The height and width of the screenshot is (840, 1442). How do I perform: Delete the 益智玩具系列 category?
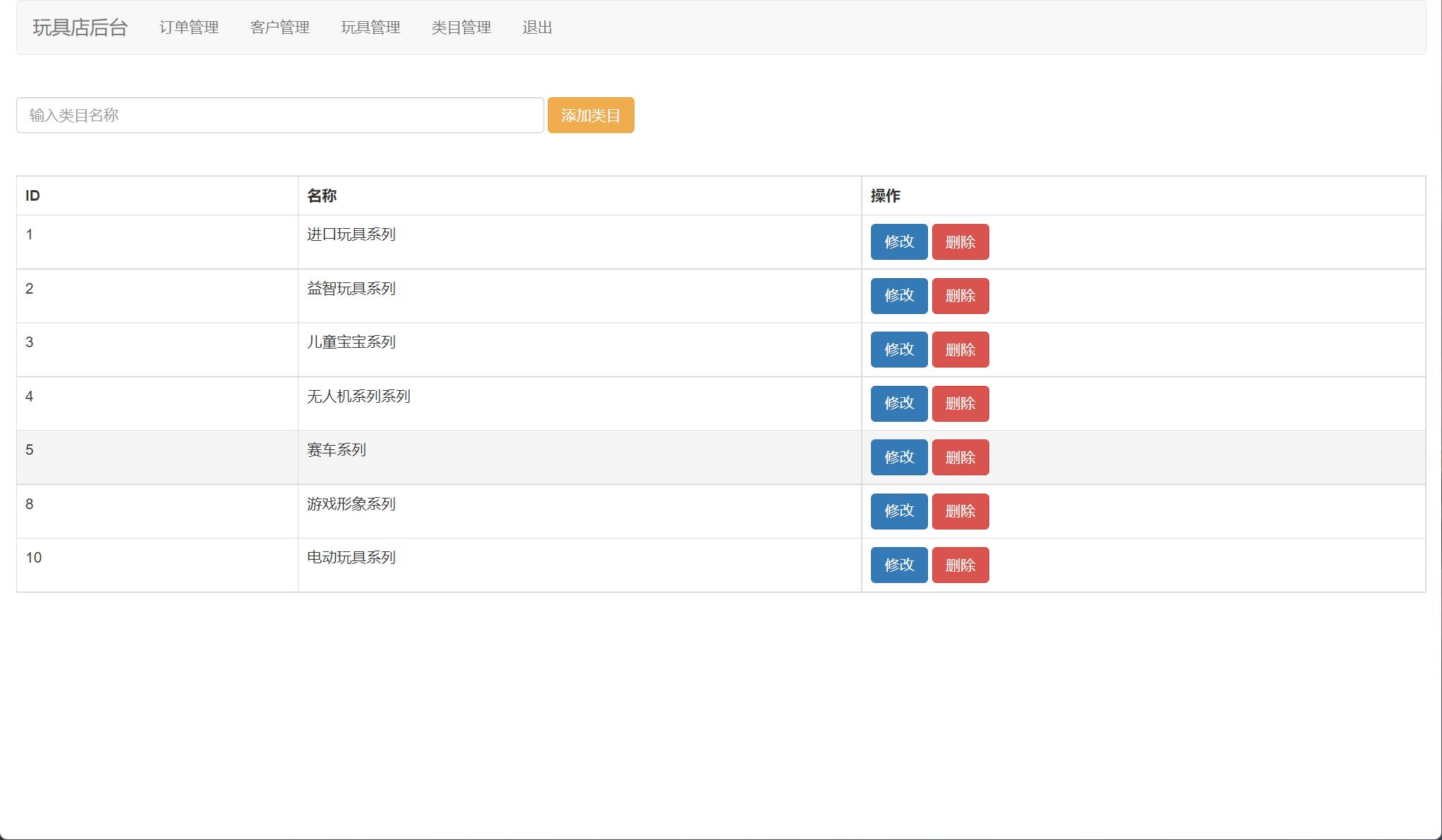(960, 296)
